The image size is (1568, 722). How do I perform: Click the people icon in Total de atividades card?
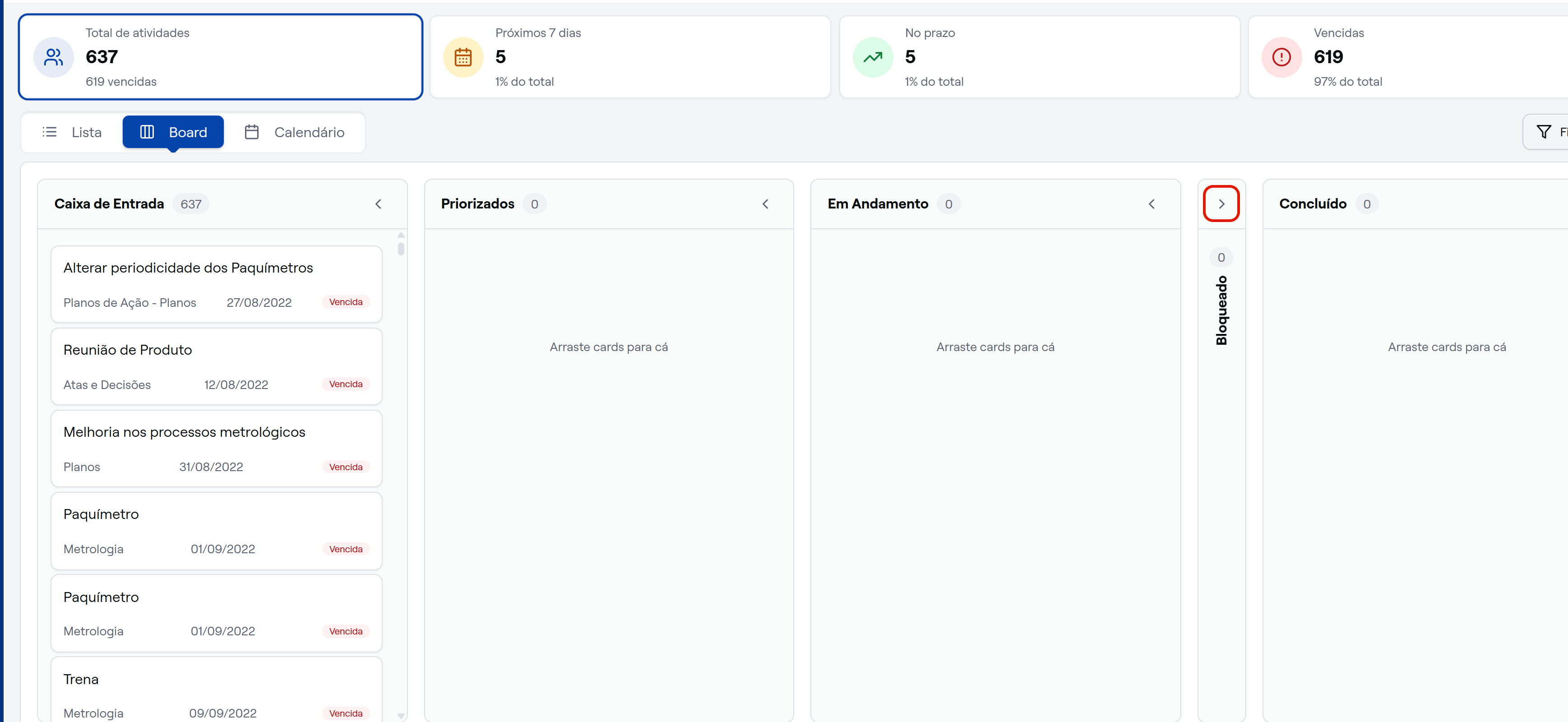coord(54,57)
